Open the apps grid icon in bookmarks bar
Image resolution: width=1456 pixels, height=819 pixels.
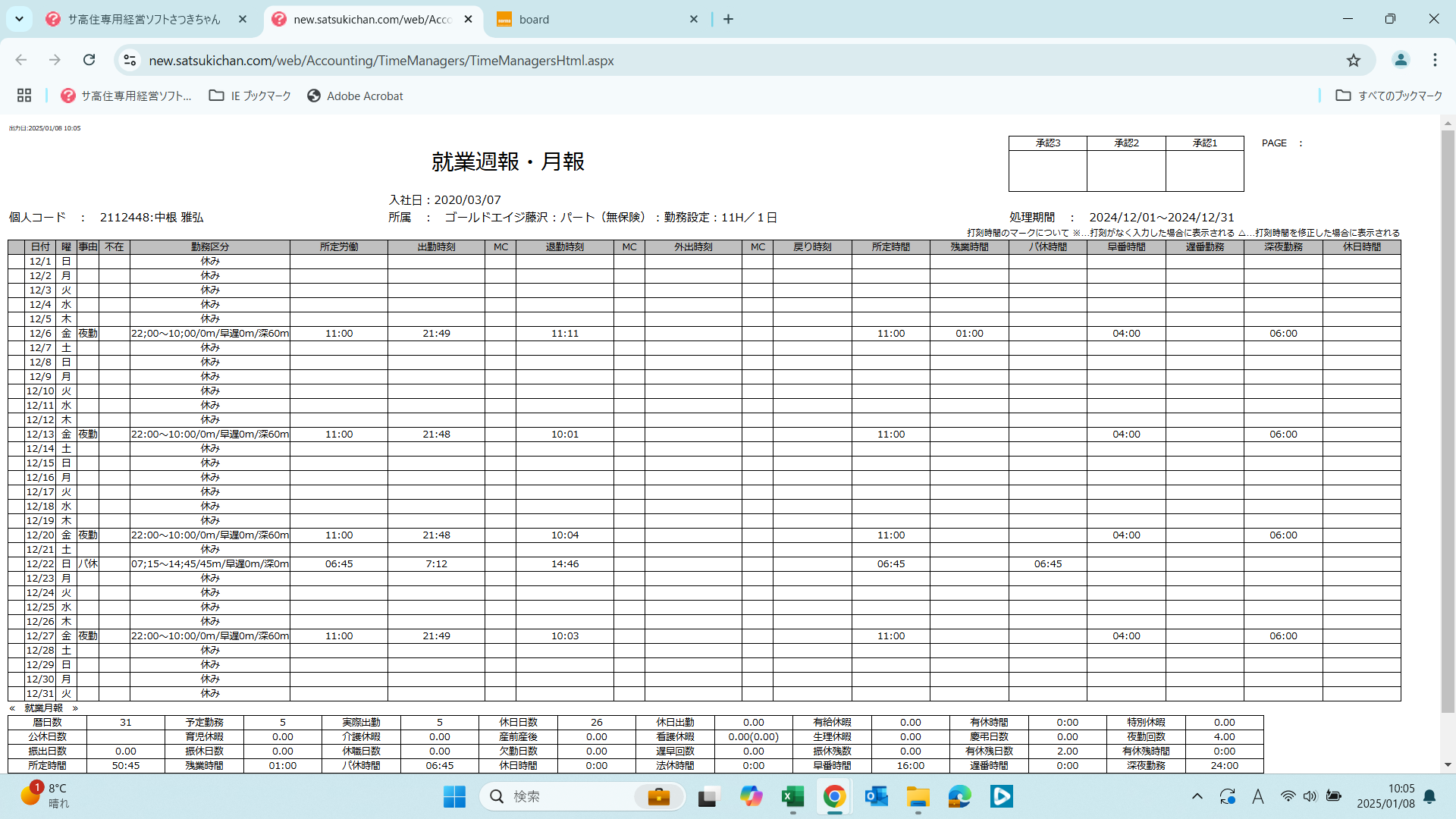pyautogui.click(x=24, y=96)
